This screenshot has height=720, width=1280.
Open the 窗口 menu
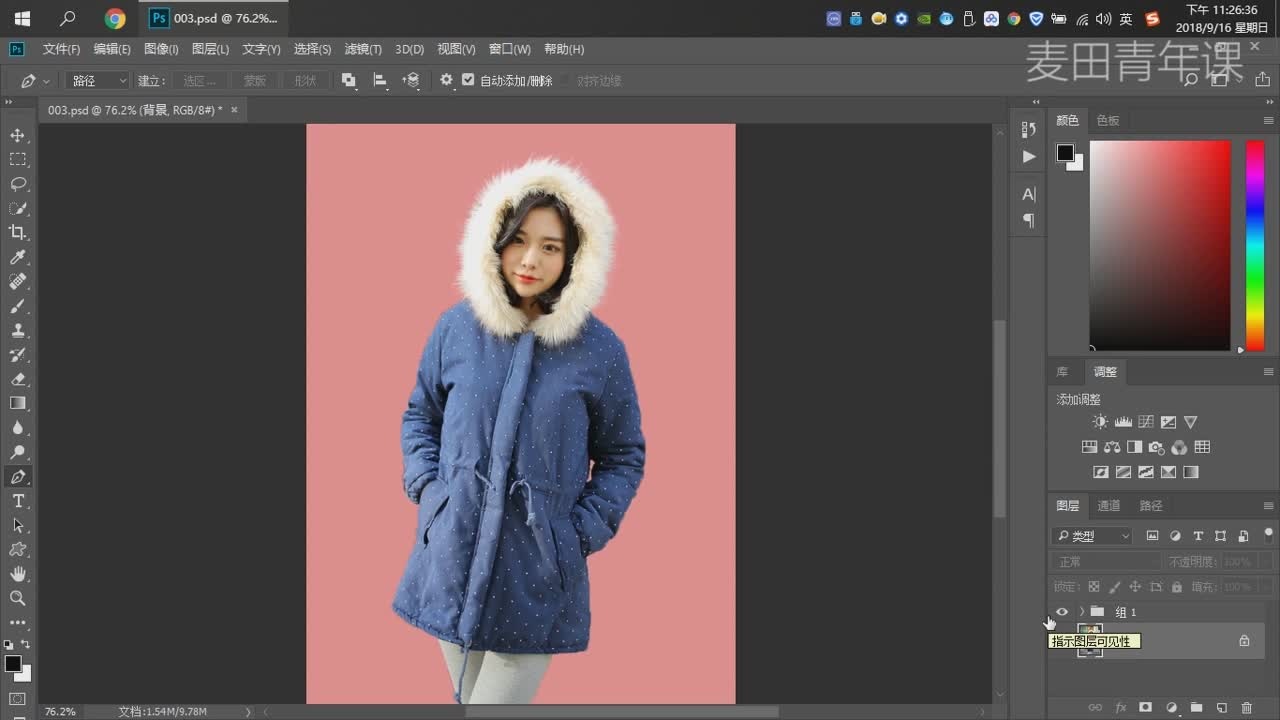pos(509,49)
